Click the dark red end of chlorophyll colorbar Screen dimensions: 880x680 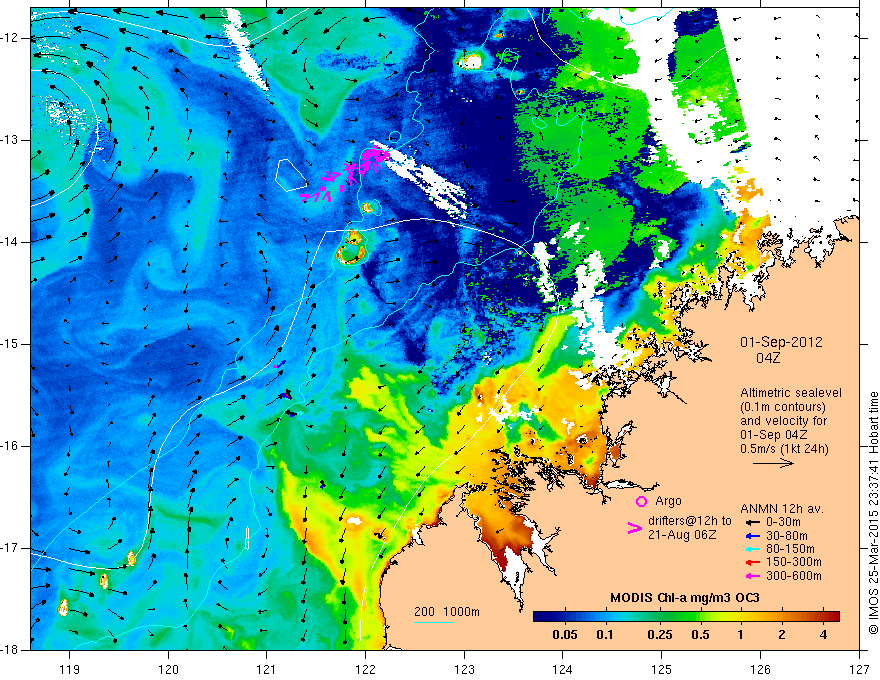coord(833,617)
